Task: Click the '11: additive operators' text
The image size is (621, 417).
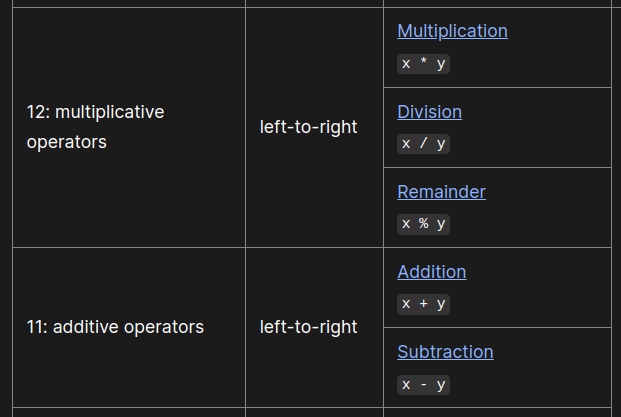Action: 115,327
